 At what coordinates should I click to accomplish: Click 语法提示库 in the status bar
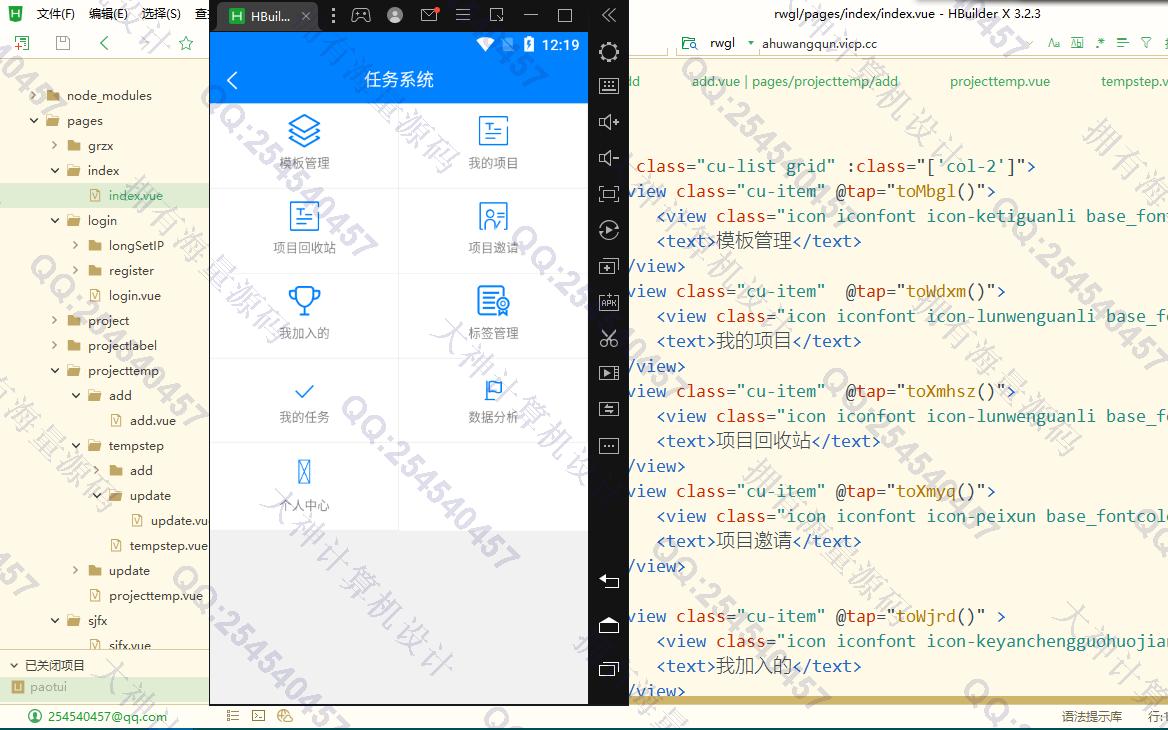tap(1091, 717)
